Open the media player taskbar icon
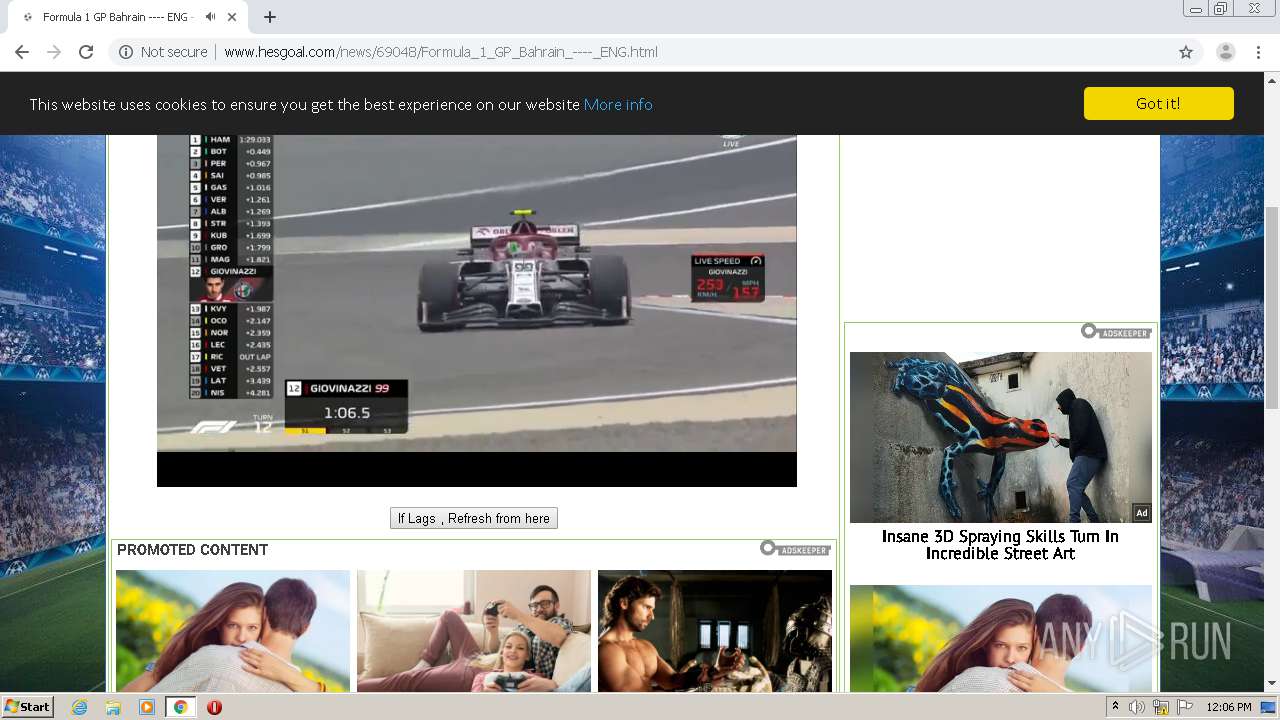This screenshot has height=720, width=1280. coord(147,707)
